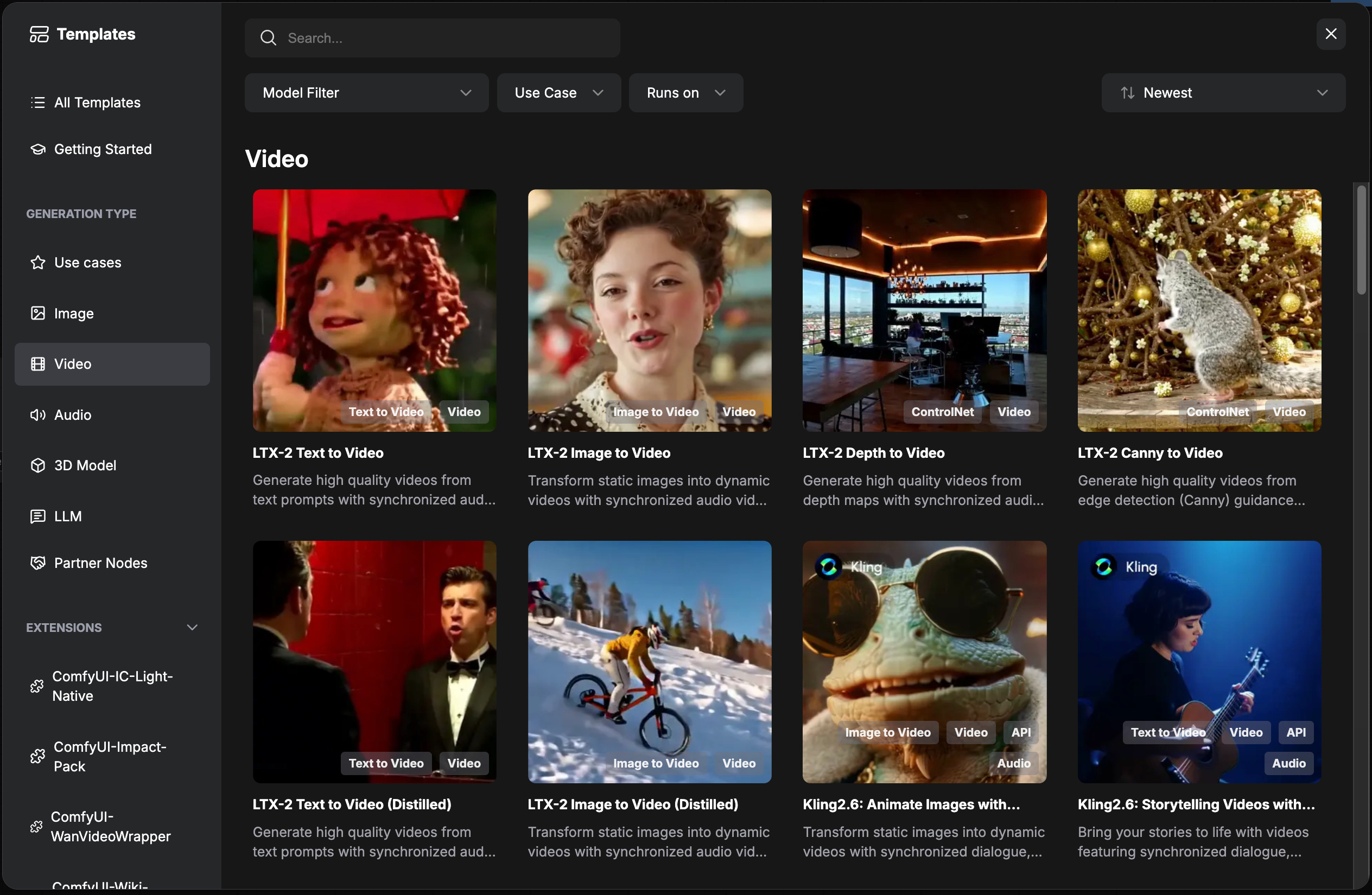Click the ComfyUI-Impact-Pack extension puzzle icon
Screen dimensions: 1372x895
pos(37,756)
